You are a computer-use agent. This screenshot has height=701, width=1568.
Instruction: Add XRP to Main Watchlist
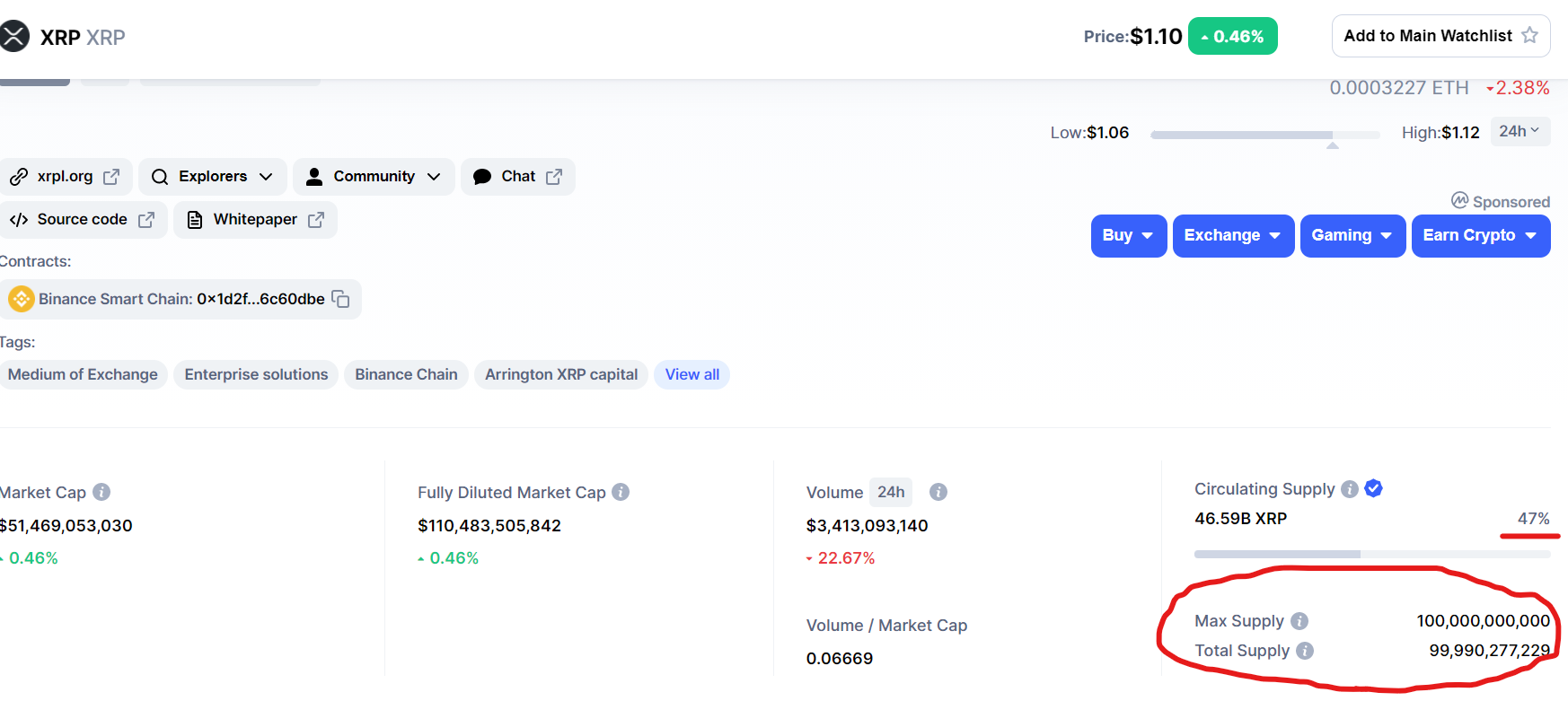point(1440,36)
